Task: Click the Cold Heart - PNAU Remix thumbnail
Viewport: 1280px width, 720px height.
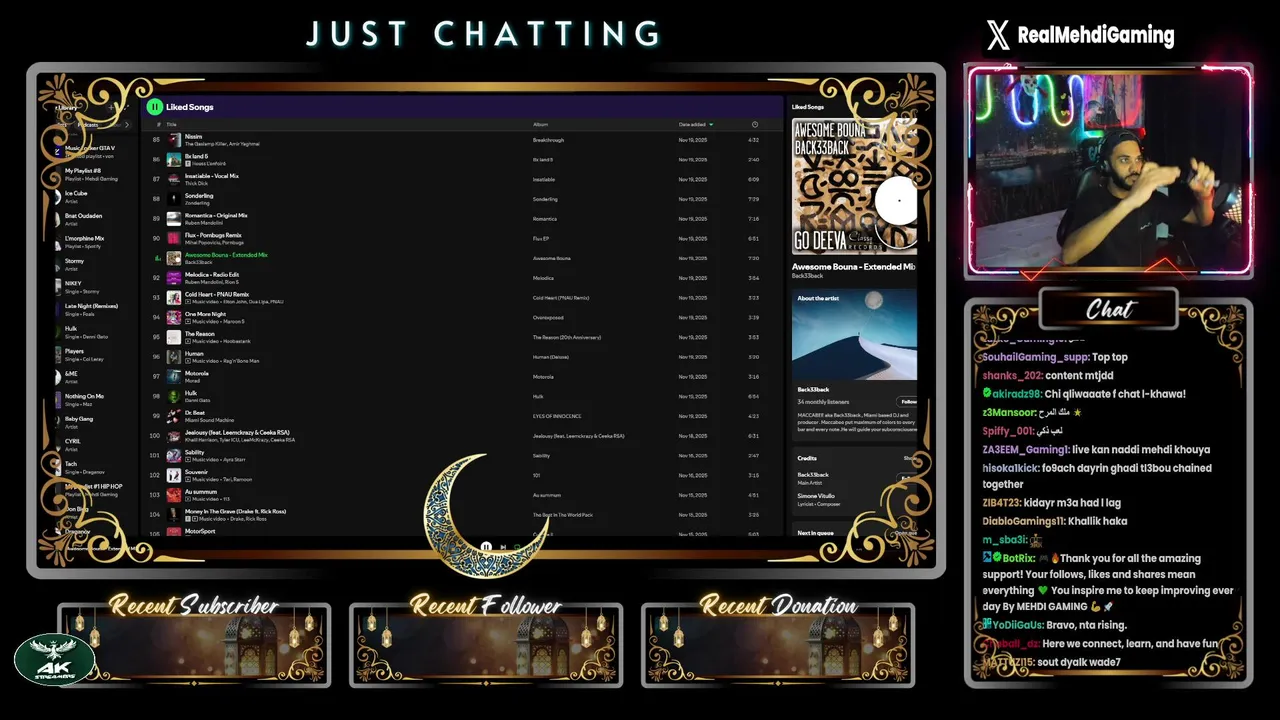Action: [x=174, y=298]
